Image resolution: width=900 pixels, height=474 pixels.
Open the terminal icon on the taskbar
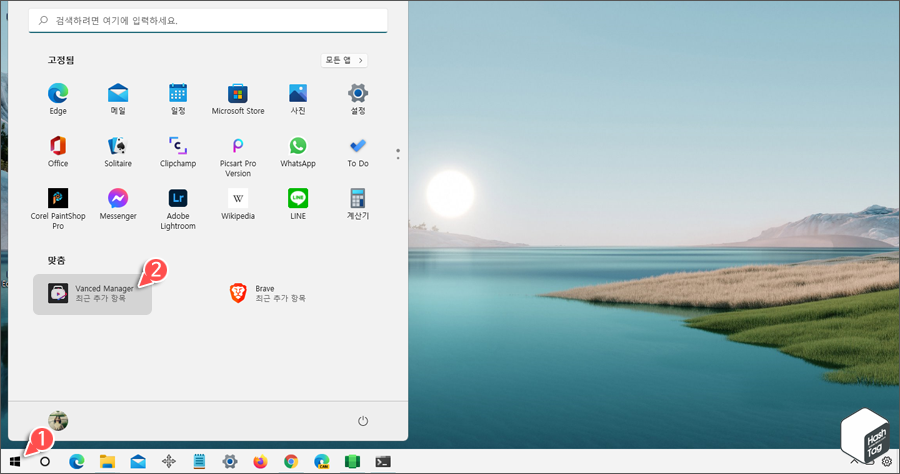coord(383,461)
